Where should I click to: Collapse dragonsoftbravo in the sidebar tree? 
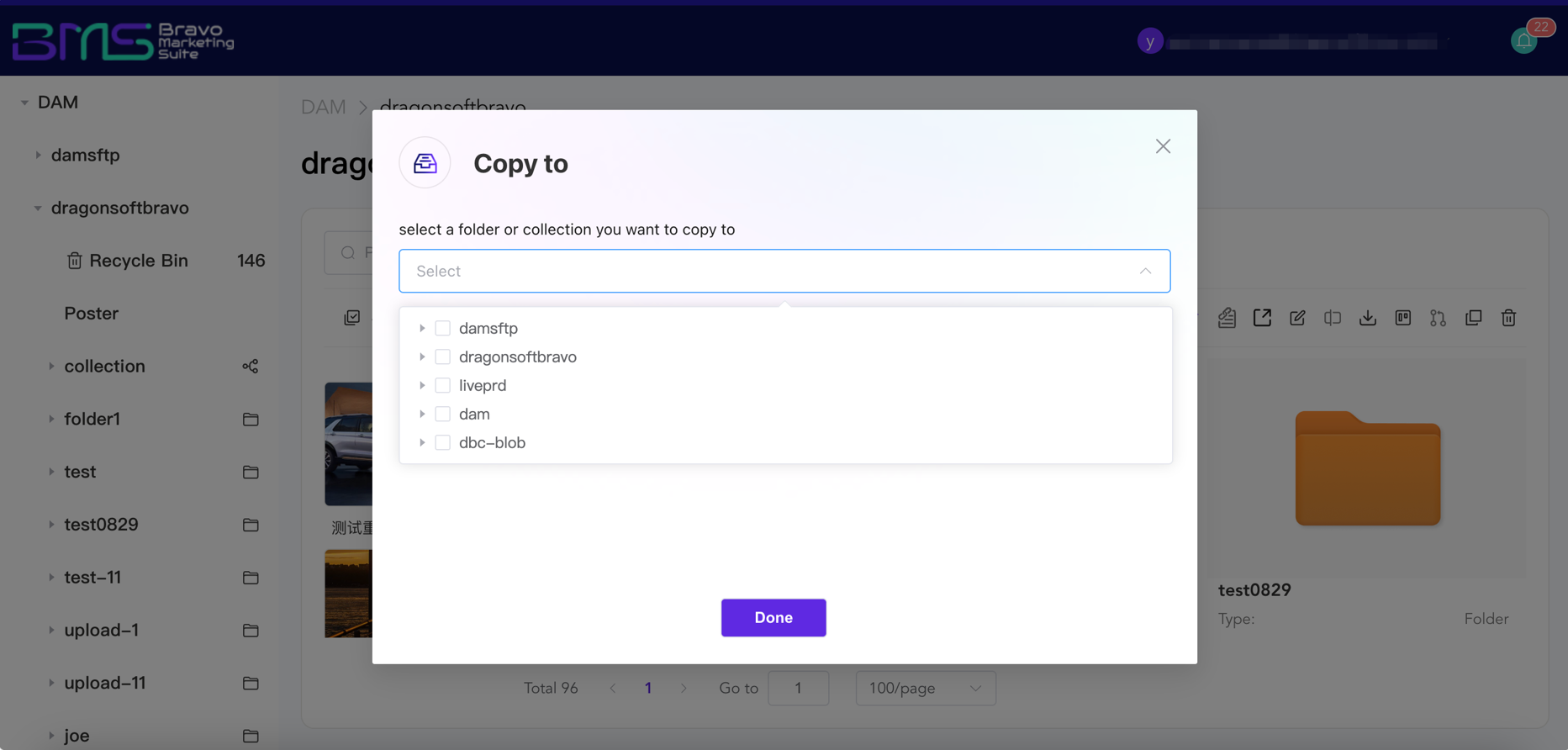point(38,208)
